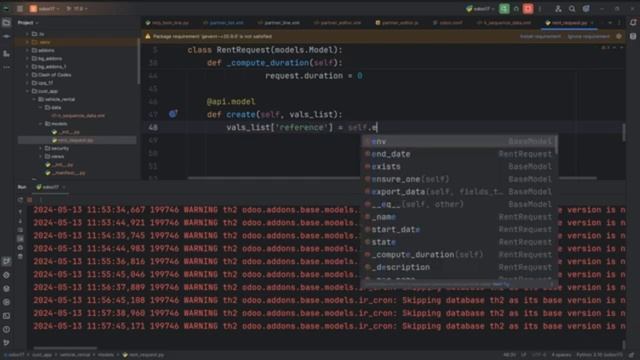Image resolution: width=640 pixels, height=360 pixels.
Task: Open Python Packages tool window icon
Action: (x=6, y=289)
